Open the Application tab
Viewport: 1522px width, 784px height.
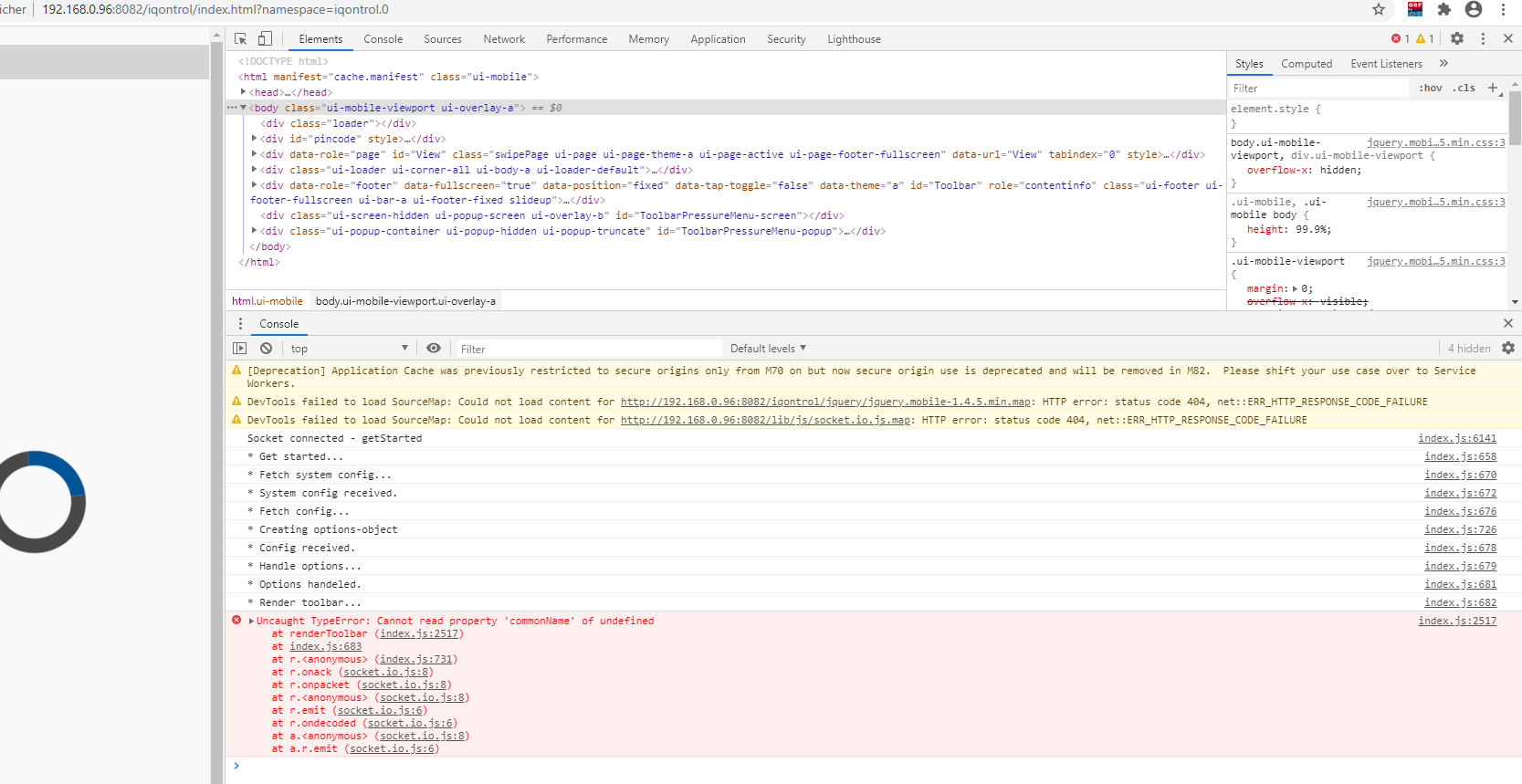click(718, 39)
